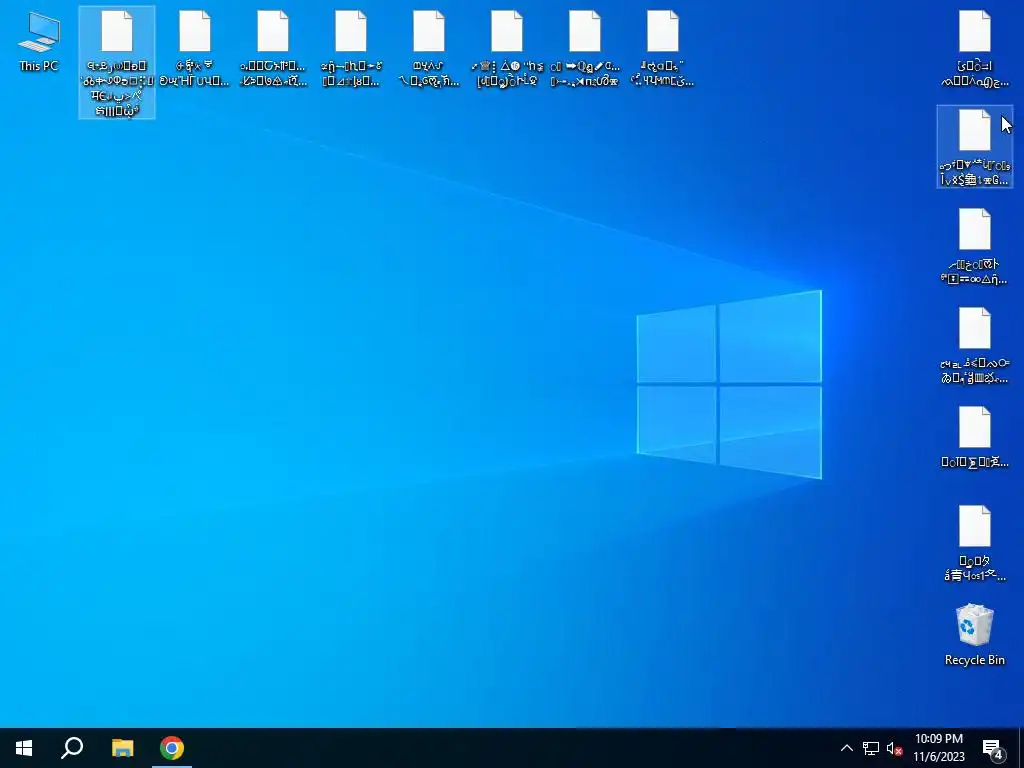Viewport: 1024px width, 768px height.
Task: Open taskbar Search magnifier
Action: tap(72, 748)
